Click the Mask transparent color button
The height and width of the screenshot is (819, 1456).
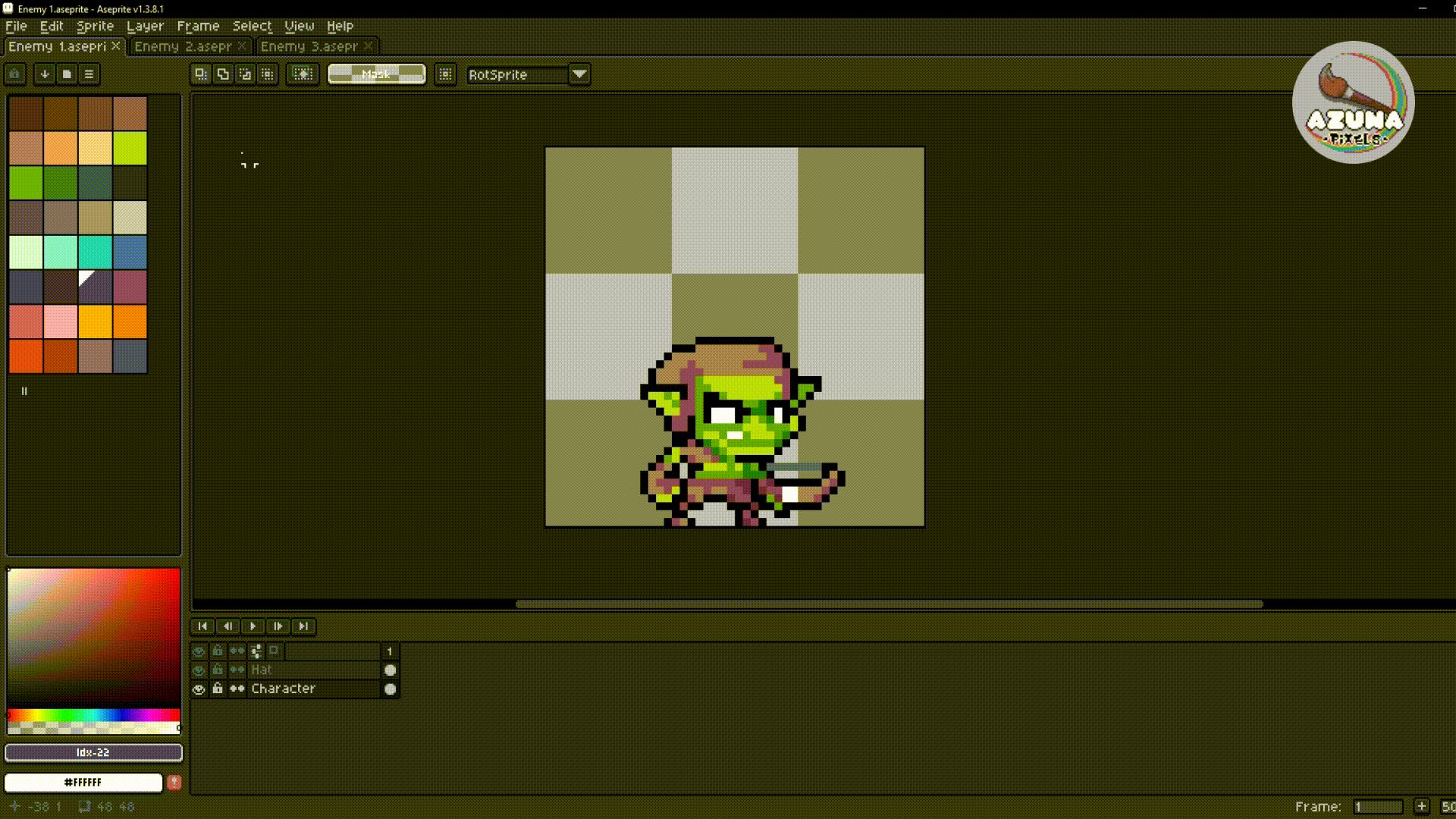coord(376,74)
